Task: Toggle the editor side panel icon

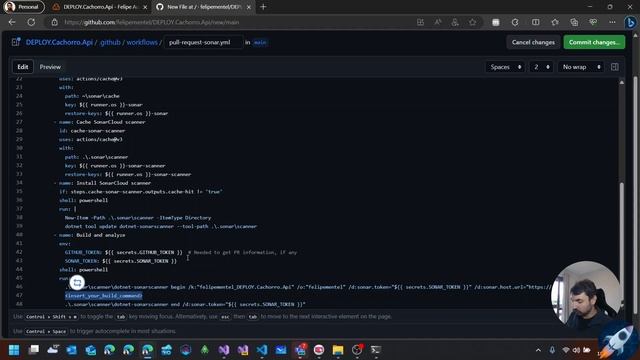Action: point(615,67)
